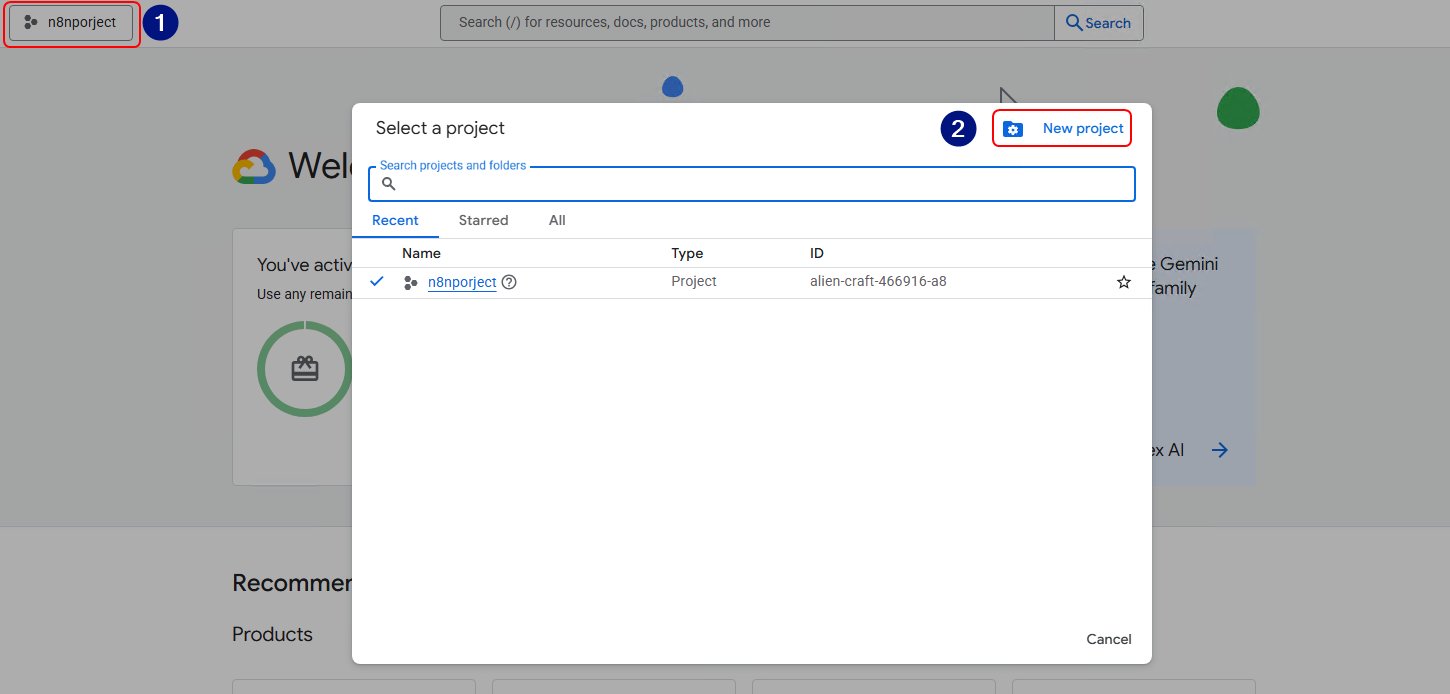
Task: Click the Google Cloud logo
Action: click(254, 167)
